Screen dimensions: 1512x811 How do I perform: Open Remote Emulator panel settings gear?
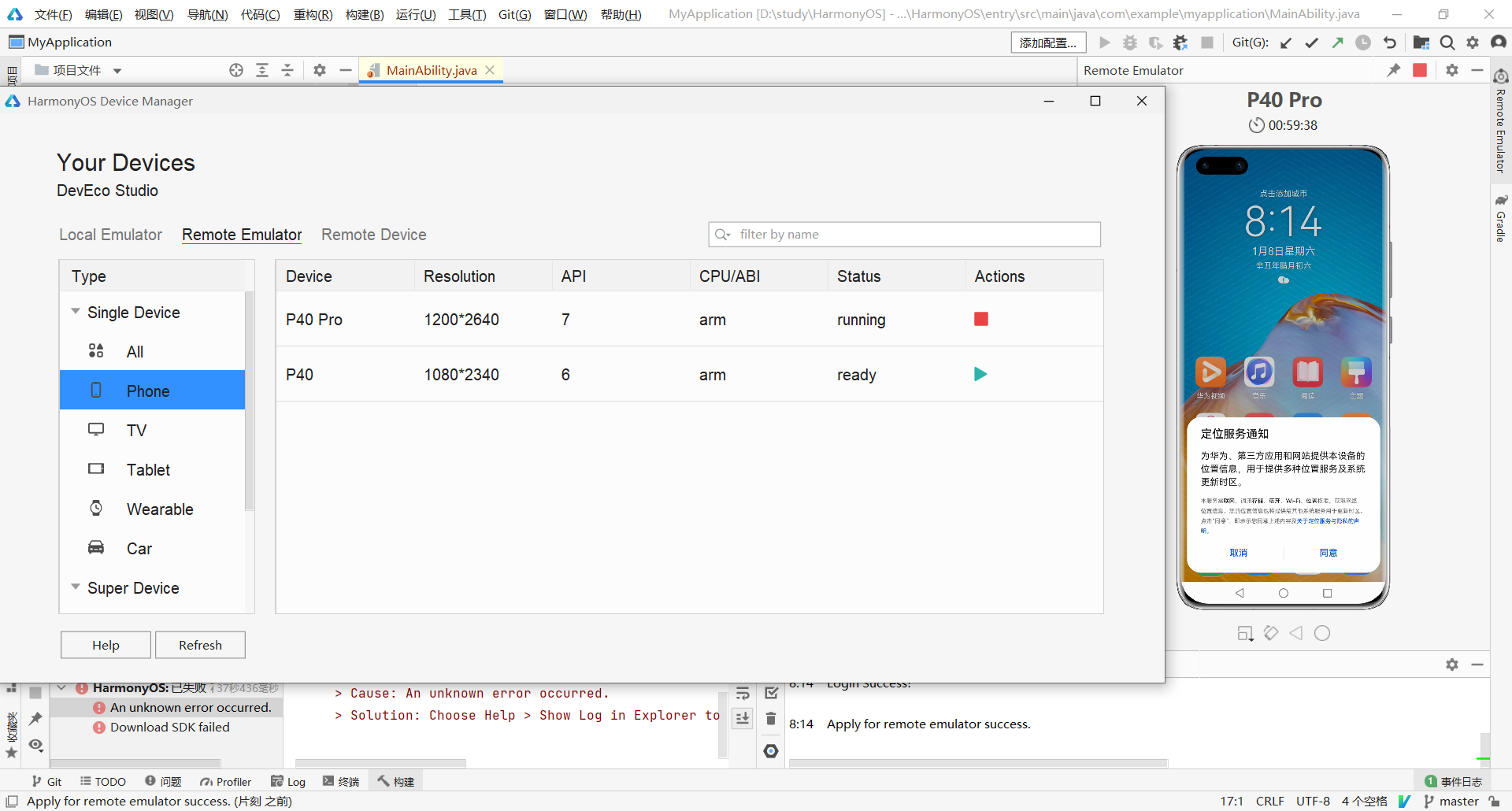coord(1452,70)
